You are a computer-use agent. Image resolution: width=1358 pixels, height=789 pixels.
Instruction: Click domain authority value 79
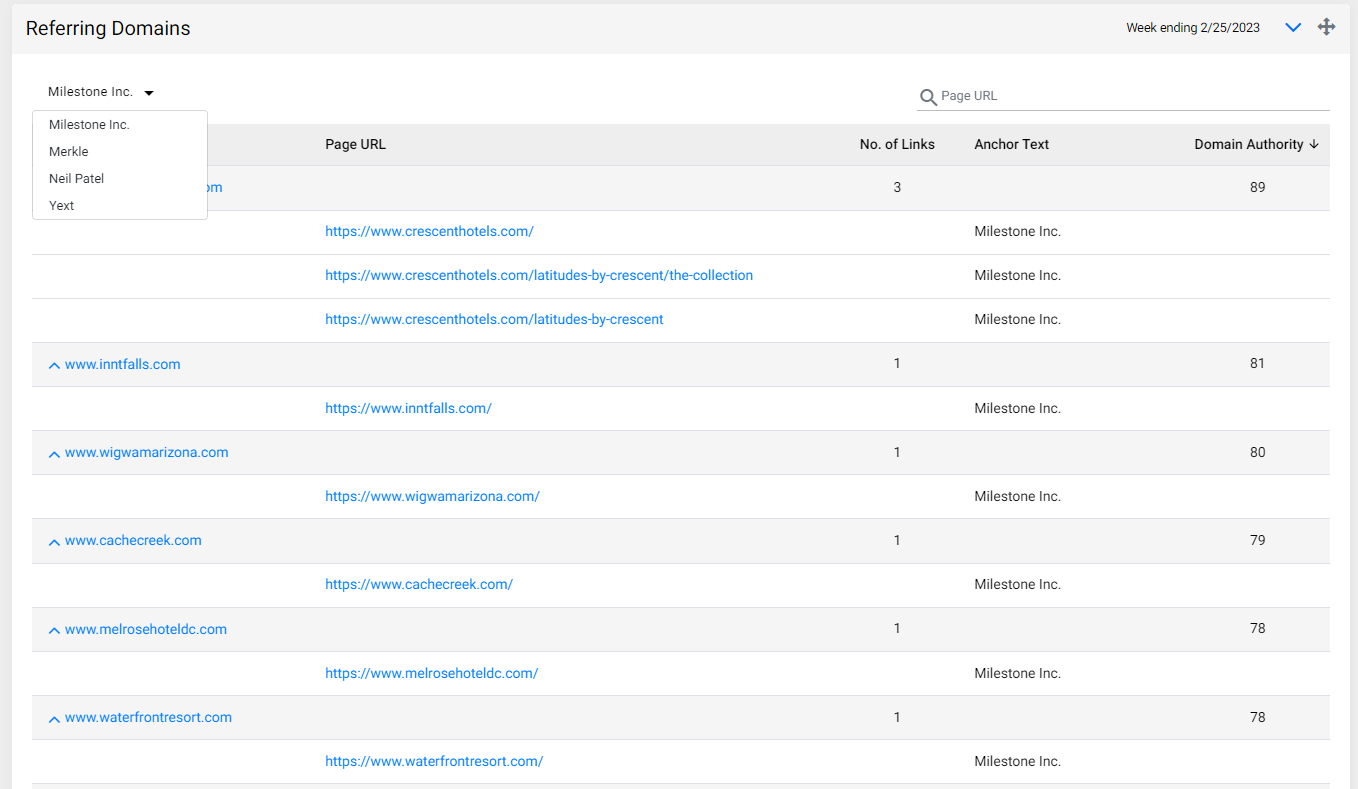point(1257,540)
